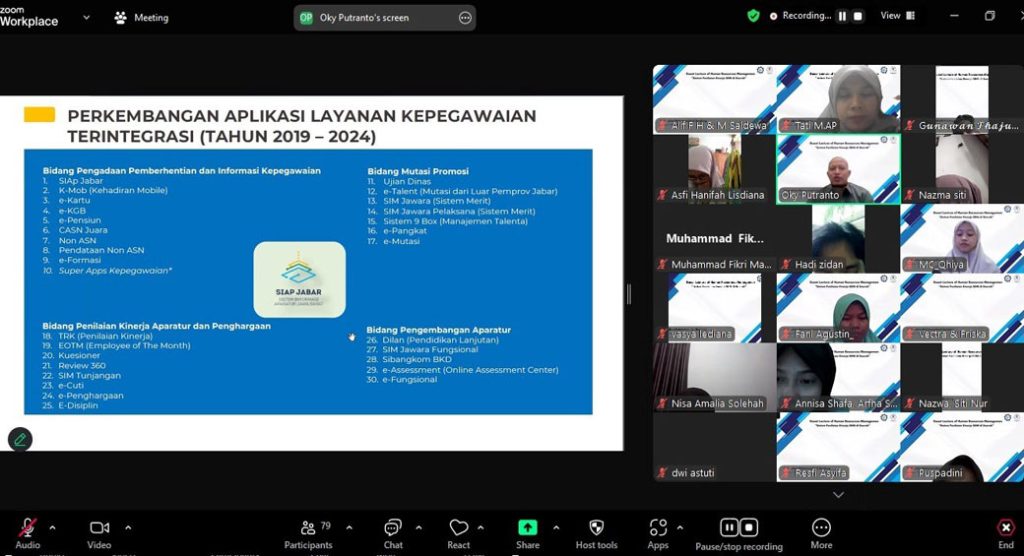Open the View layout menu
The height and width of the screenshot is (556, 1024).
(898, 16)
